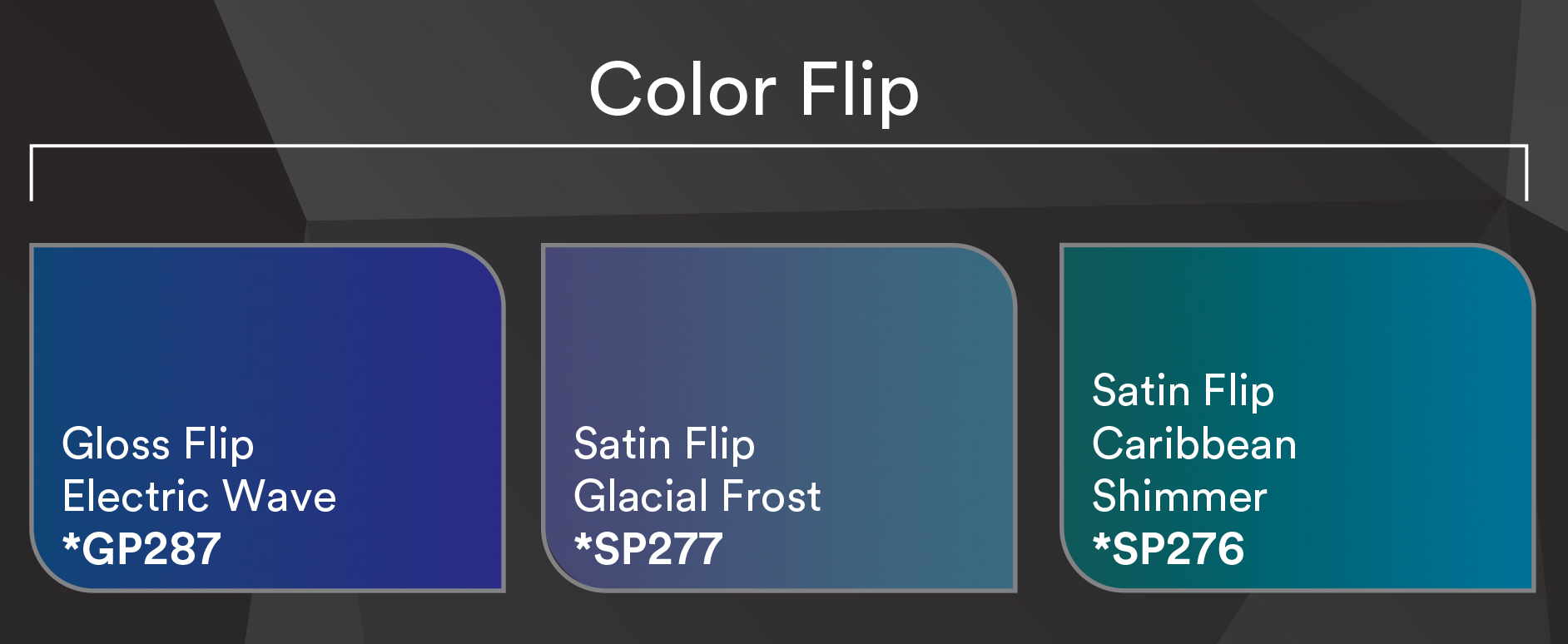Click Satin Flip label above Caribbean
The height and width of the screenshot is (644, 1568).
click(x=1183, y=392)
